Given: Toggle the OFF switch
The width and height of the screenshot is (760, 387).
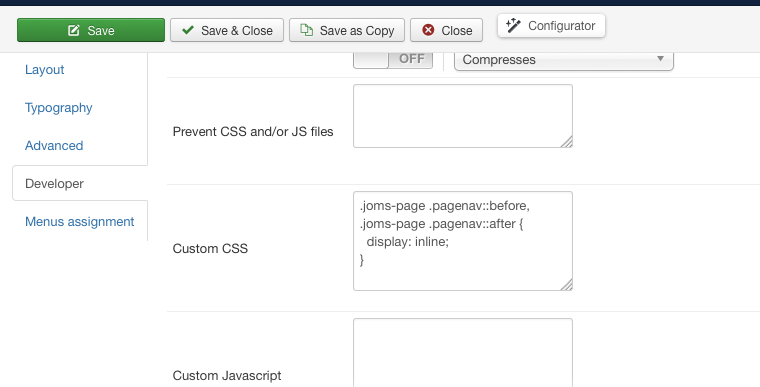Looking at the screenshot, I should coord(393,59).
